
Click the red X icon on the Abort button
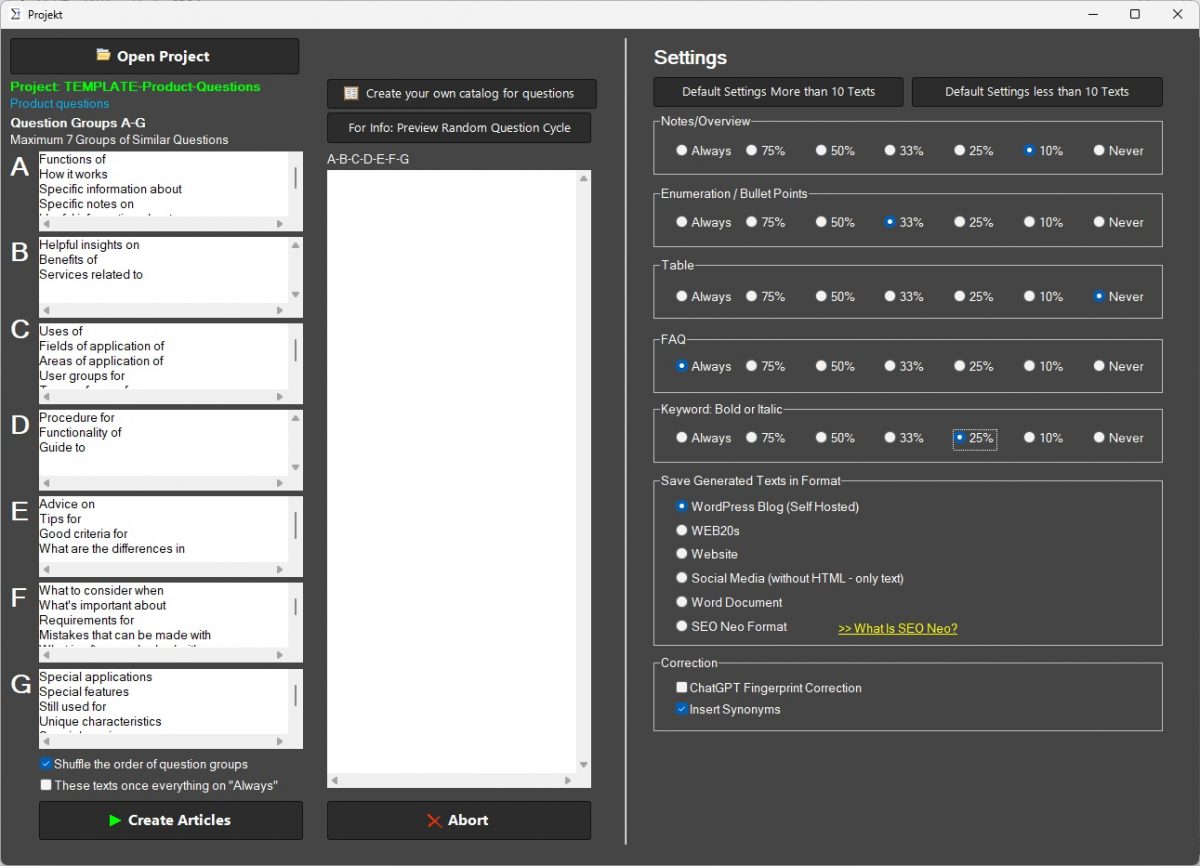coord(432,820)
